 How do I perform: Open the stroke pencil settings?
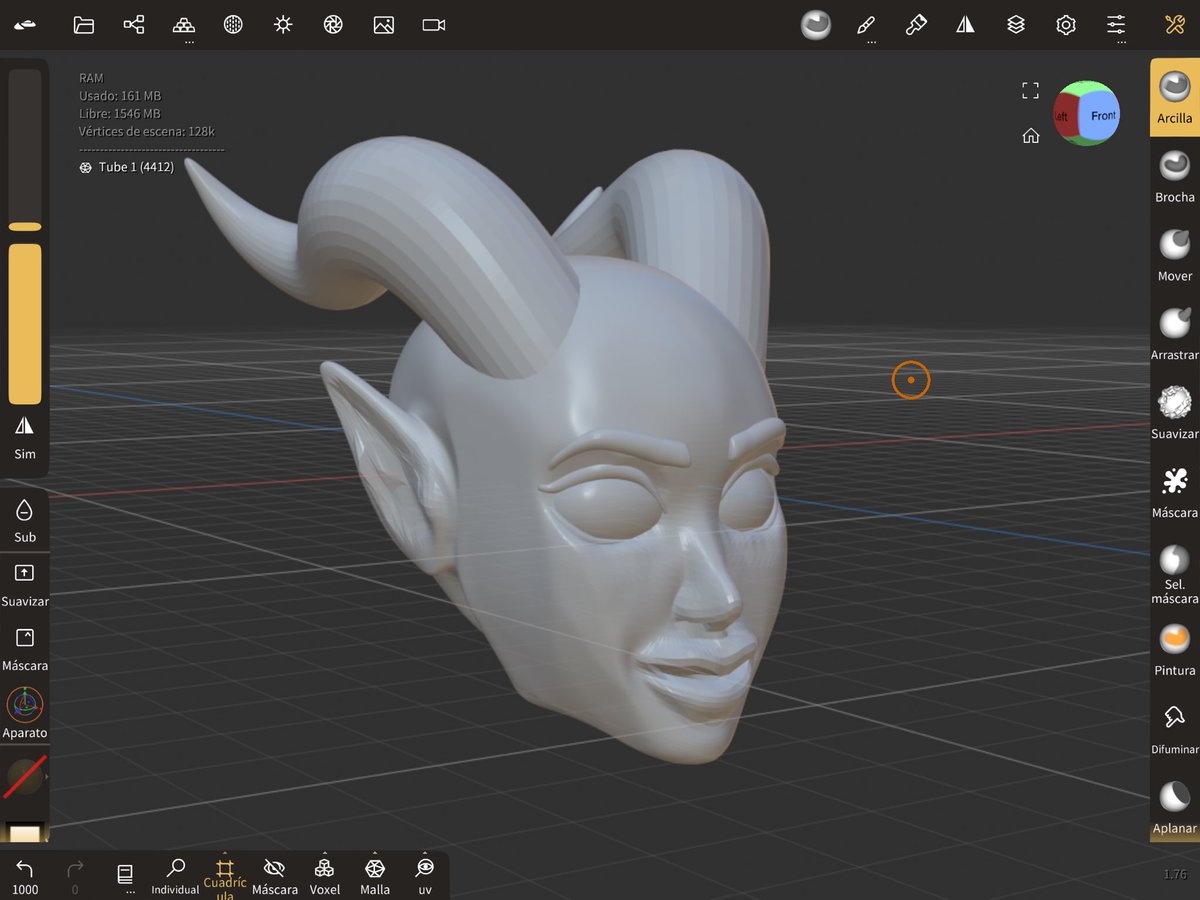point(867,25)
